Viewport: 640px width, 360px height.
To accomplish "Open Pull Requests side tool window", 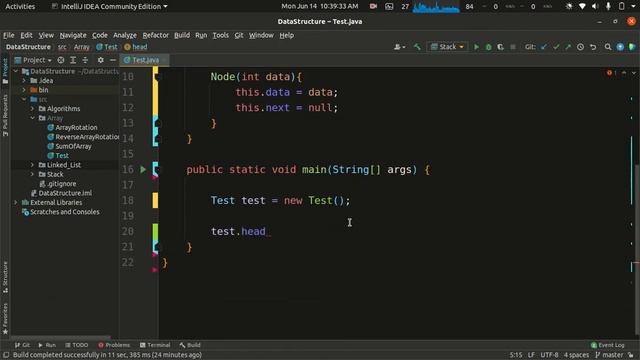I will click(5, 116).
